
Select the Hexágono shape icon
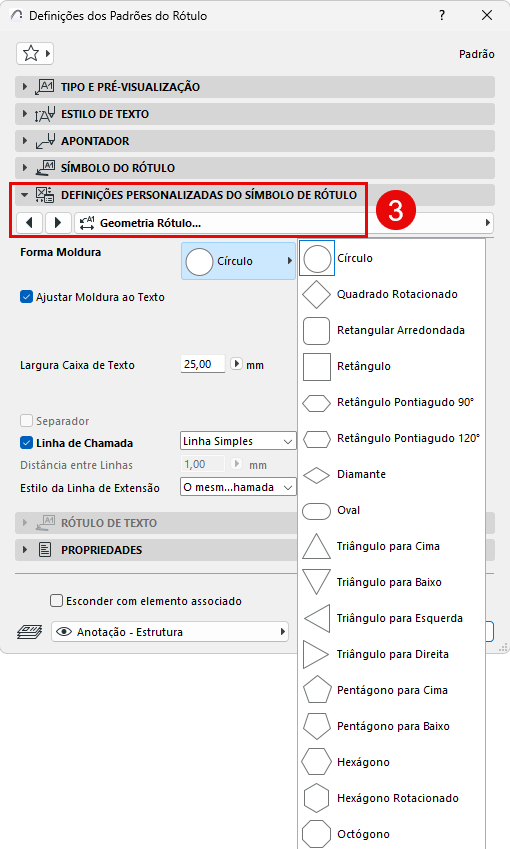coord(316,762)
